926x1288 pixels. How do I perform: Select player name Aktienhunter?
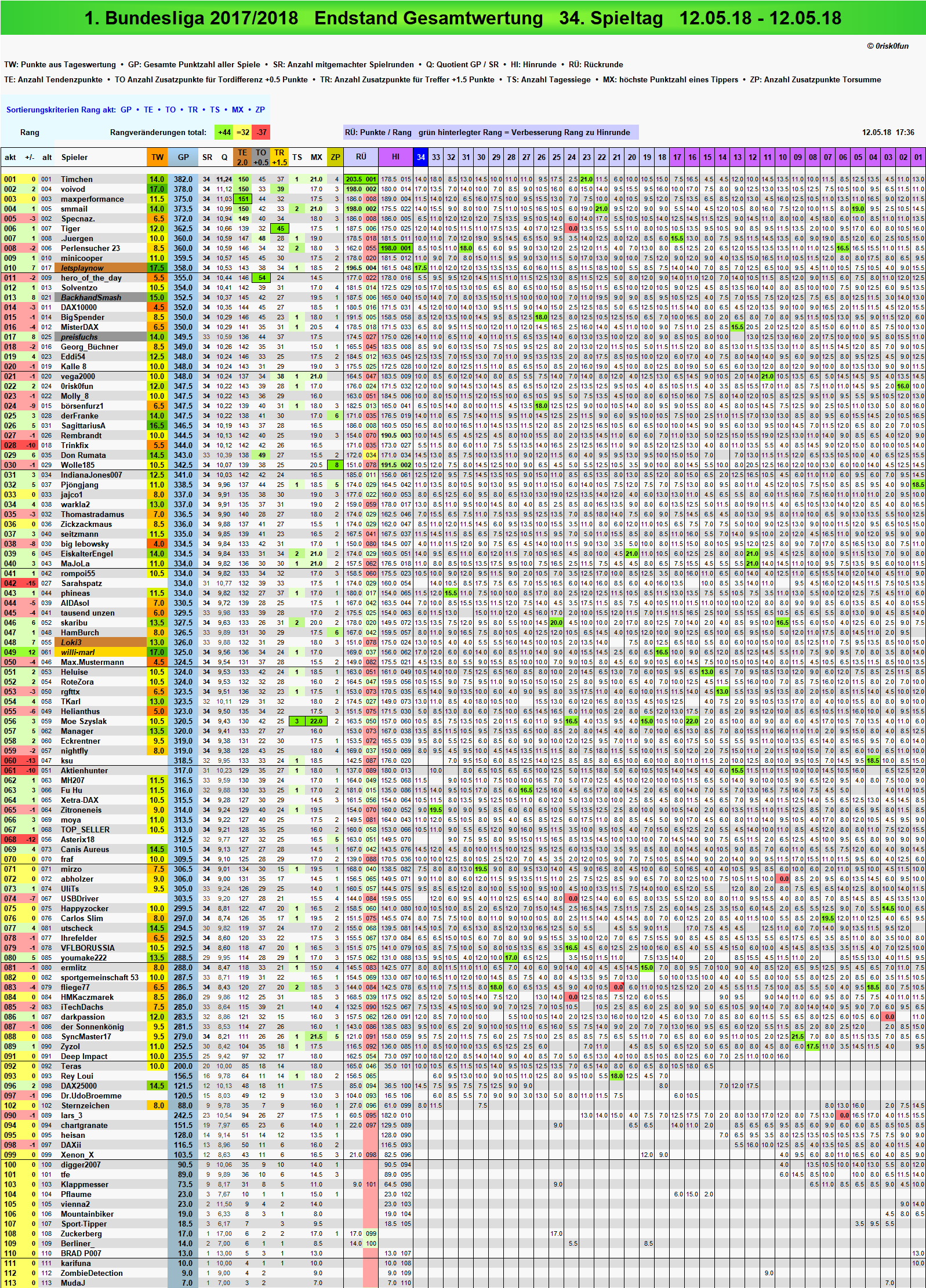(85, 771)
